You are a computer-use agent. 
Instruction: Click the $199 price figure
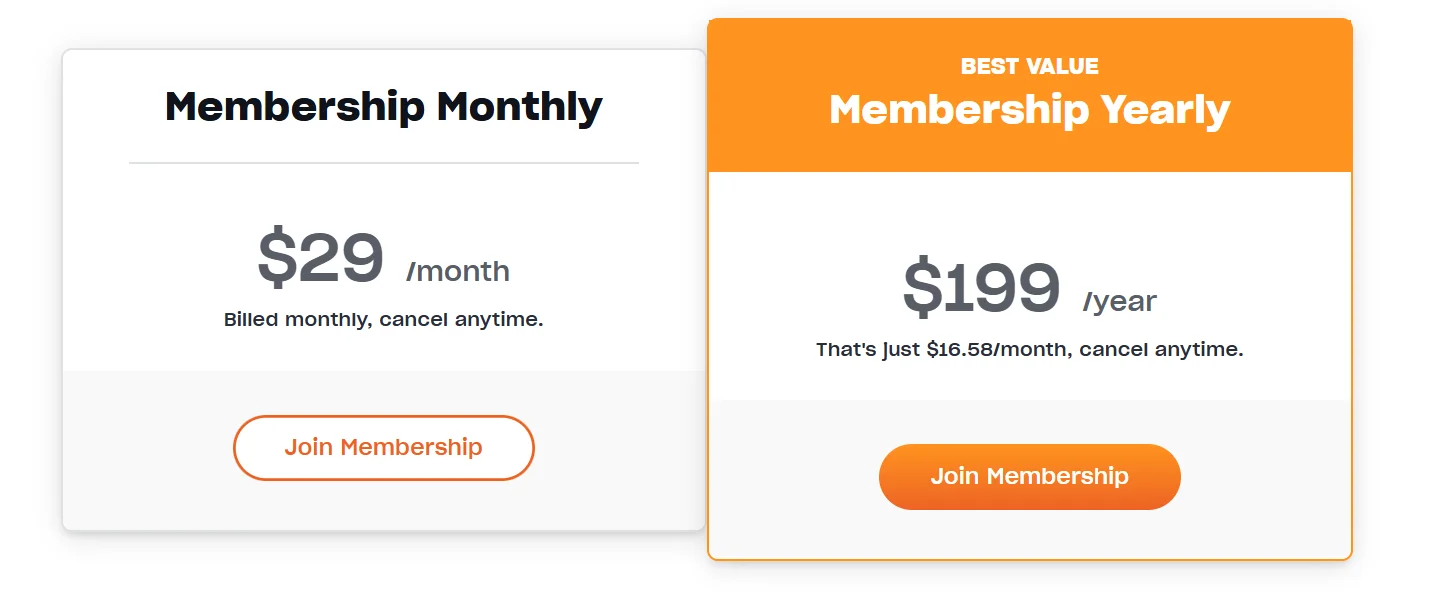(981, 288)
